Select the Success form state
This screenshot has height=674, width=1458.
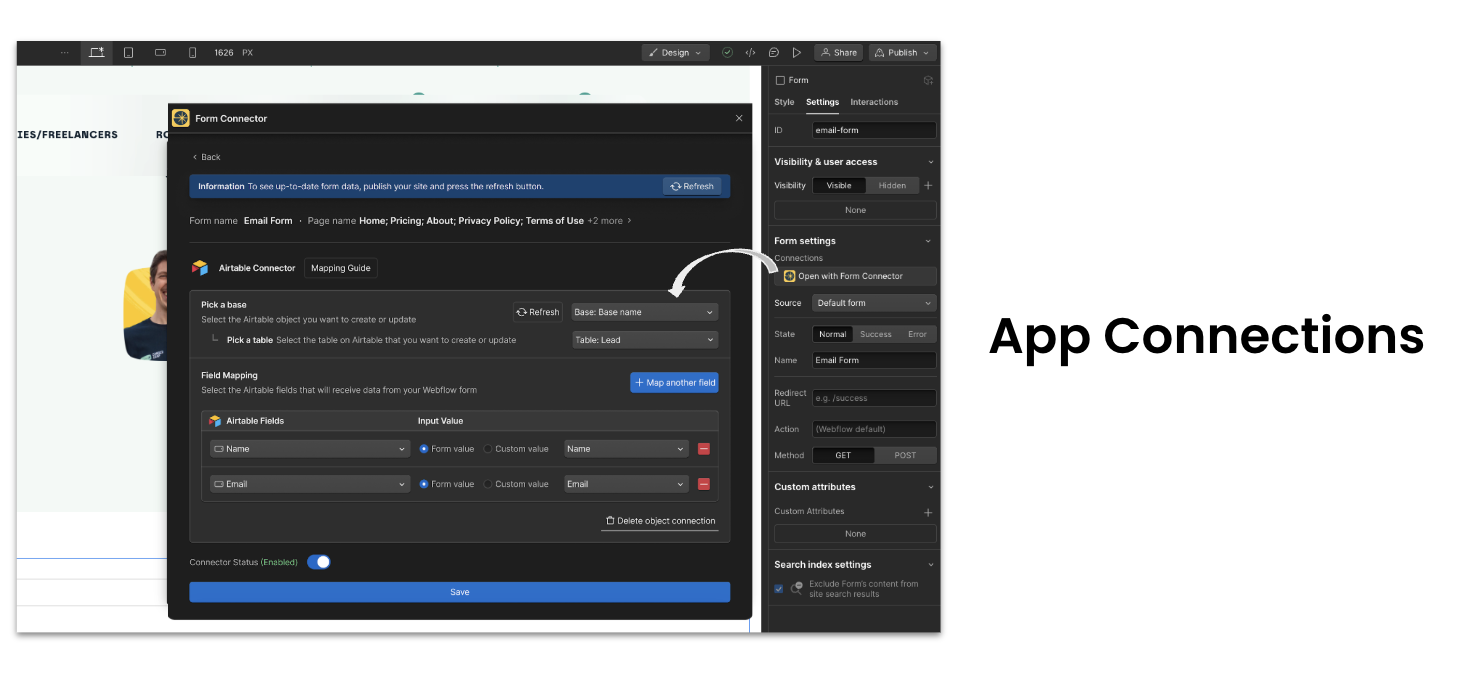(x=875, y=334)
